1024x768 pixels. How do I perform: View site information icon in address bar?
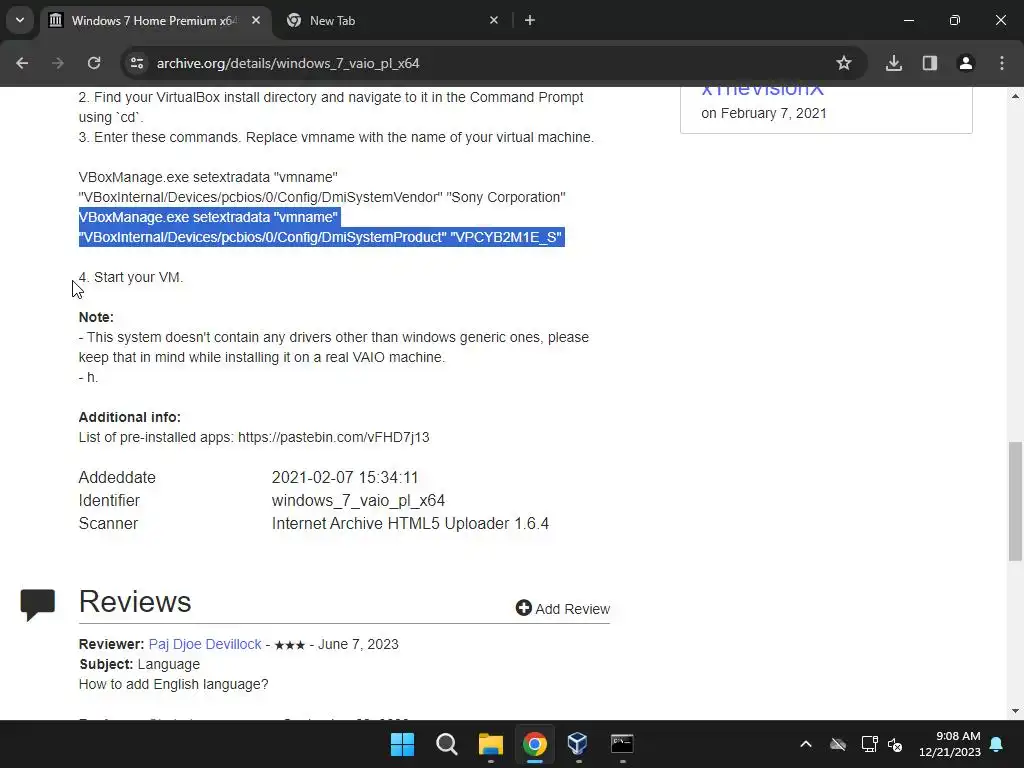click(136, 63)
